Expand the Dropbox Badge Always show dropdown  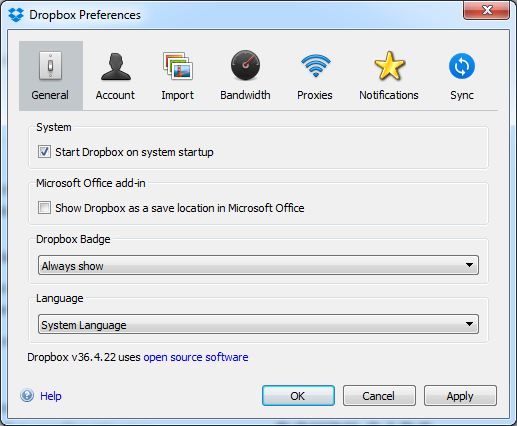pyautogui.click(x=258, y=265)
